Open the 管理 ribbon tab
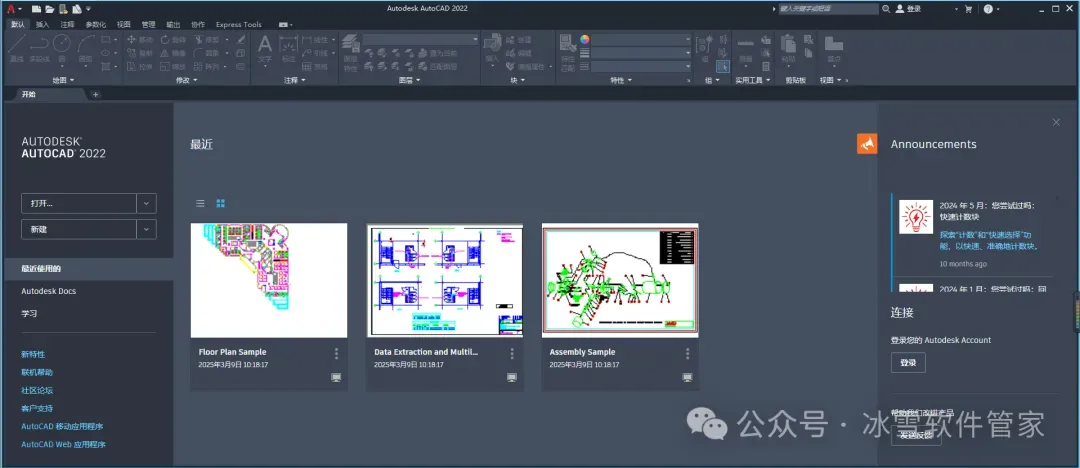The image size is (1080, 468). (x=149, y=24)
